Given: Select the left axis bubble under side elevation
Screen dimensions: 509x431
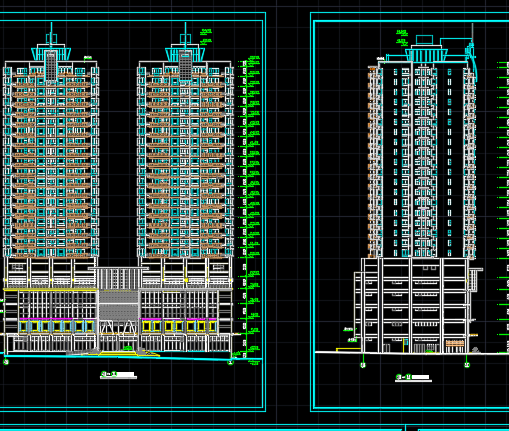Looking at the screenshot, I should pos(363,365).
